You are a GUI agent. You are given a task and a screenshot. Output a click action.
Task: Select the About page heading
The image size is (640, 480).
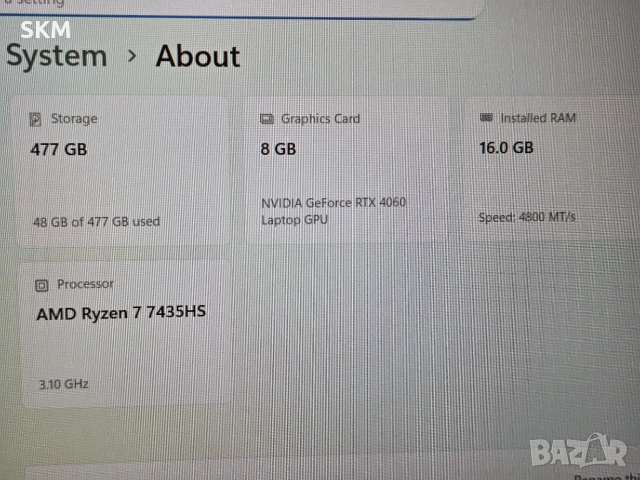click(x=198, y=56)
